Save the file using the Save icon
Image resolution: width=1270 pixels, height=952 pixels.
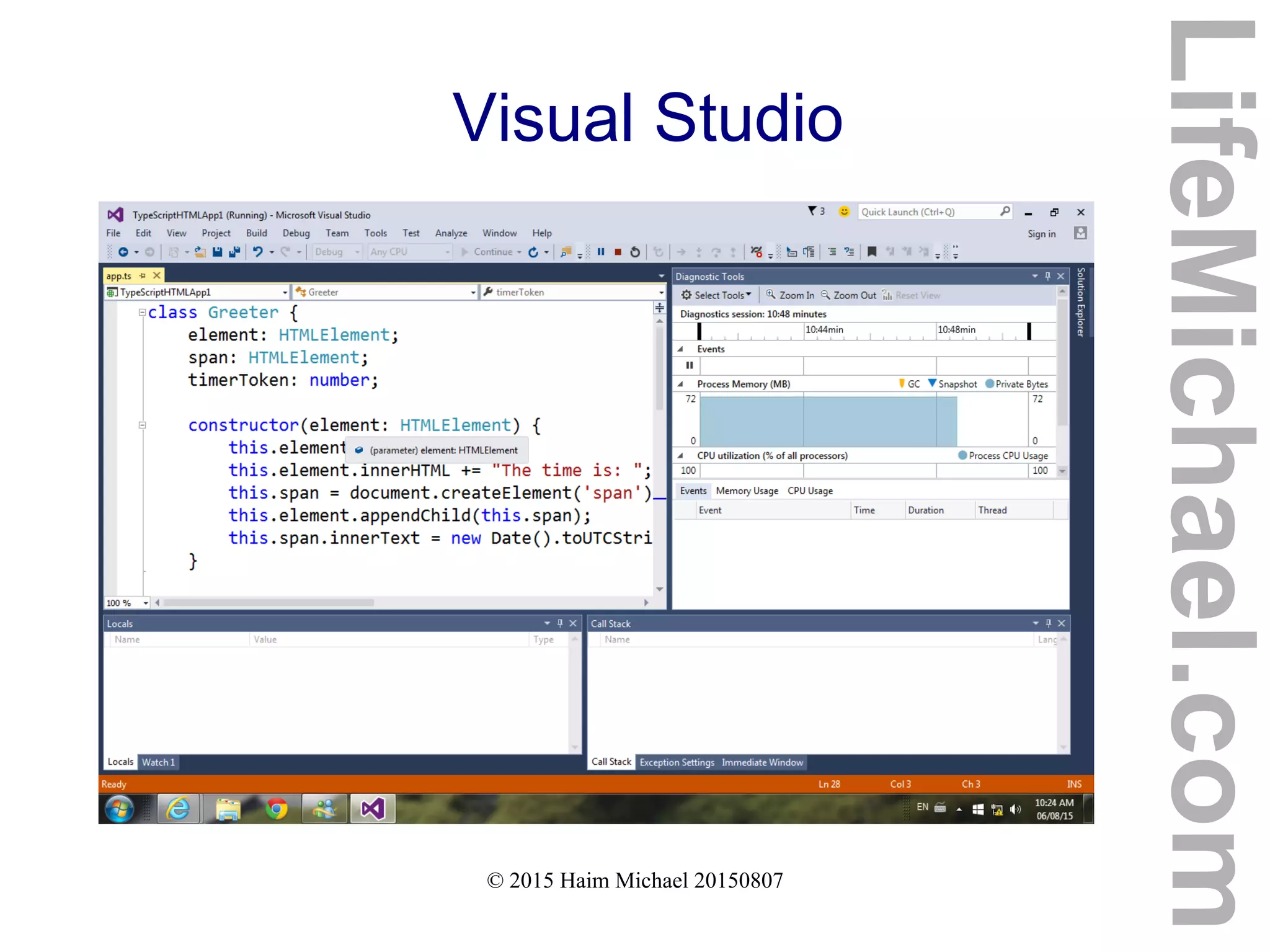tap(217, 252)
